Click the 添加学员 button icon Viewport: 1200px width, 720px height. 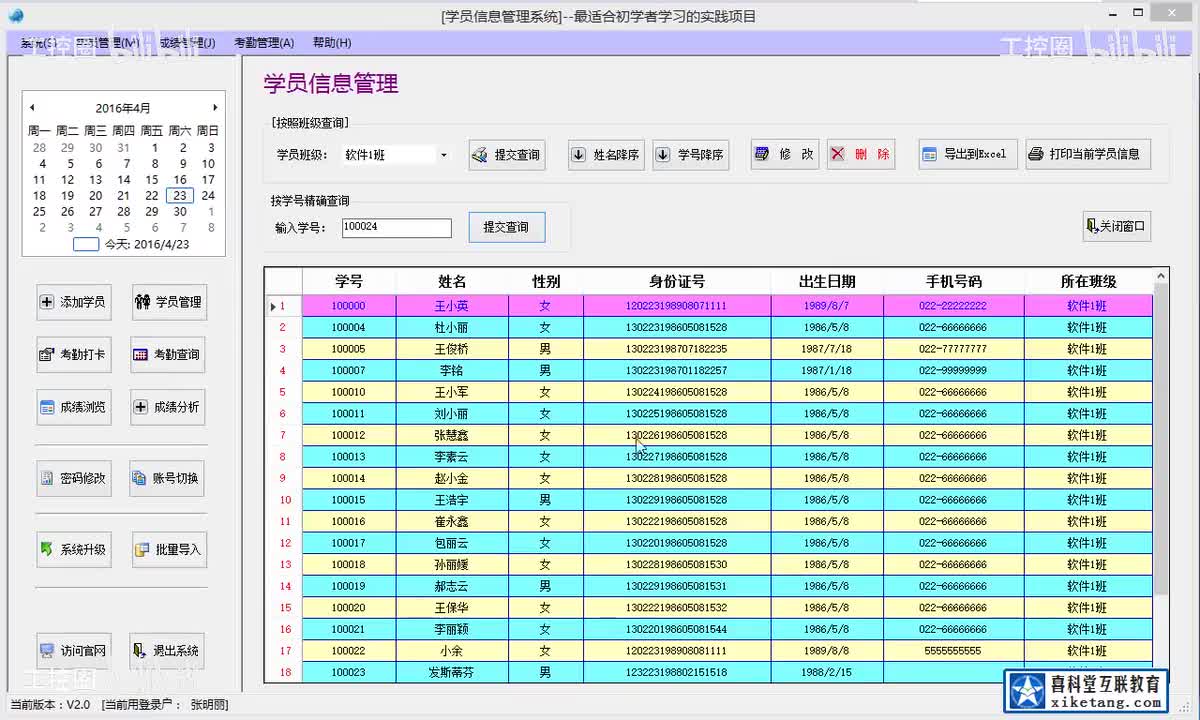click(47, 302)
